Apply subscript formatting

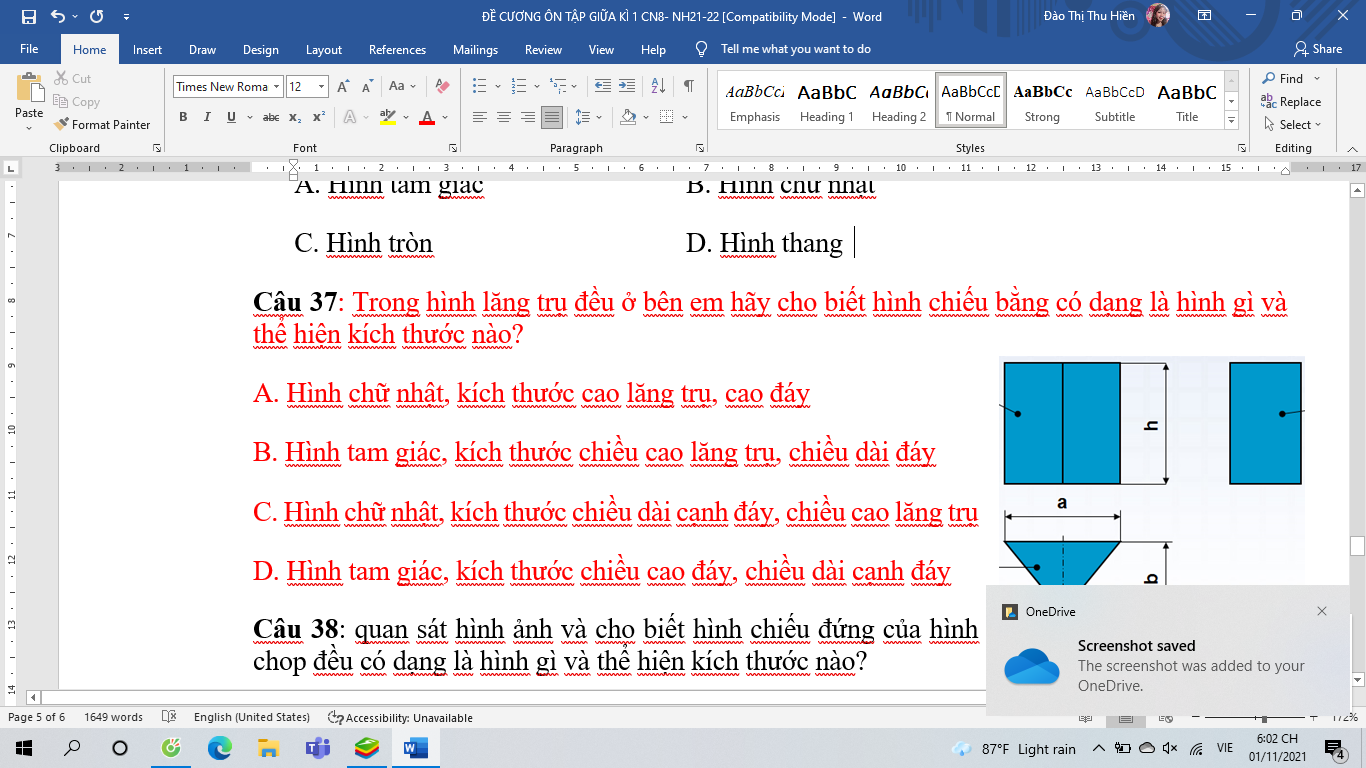(295, 117)
